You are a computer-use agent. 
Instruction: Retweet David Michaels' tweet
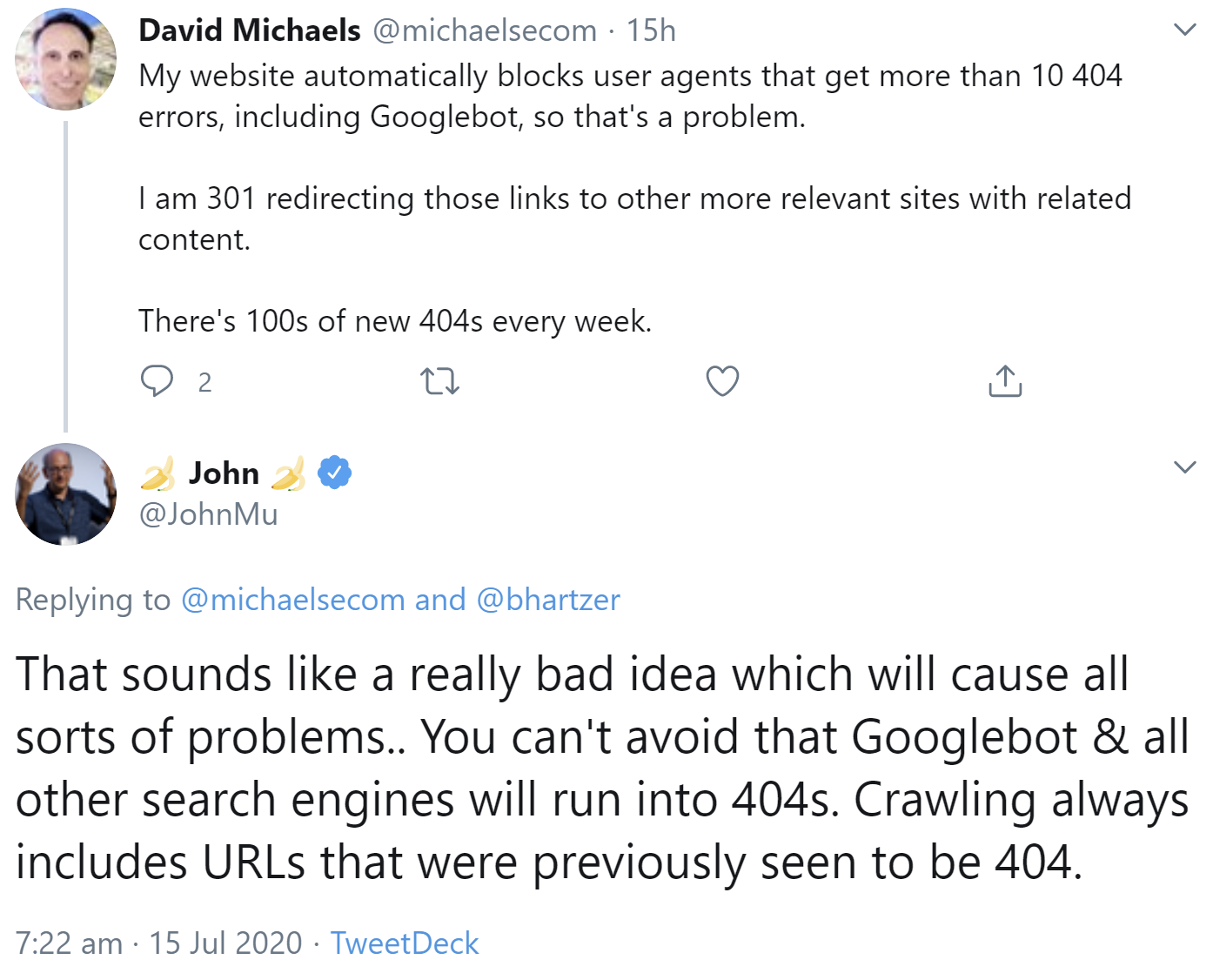click(439, 380)
